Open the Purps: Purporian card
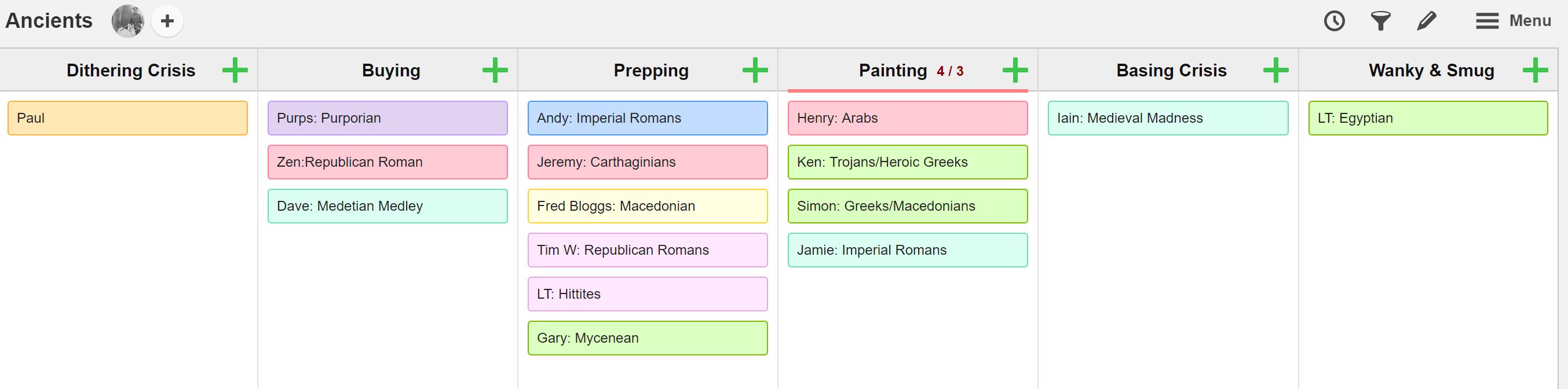The width and height of the screenshot is (1568, 389). pos(388,118)
